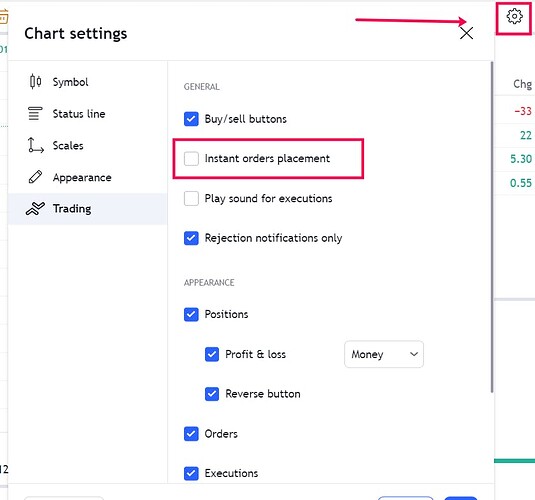Close the Chart settings dialog

click(466, 33)
